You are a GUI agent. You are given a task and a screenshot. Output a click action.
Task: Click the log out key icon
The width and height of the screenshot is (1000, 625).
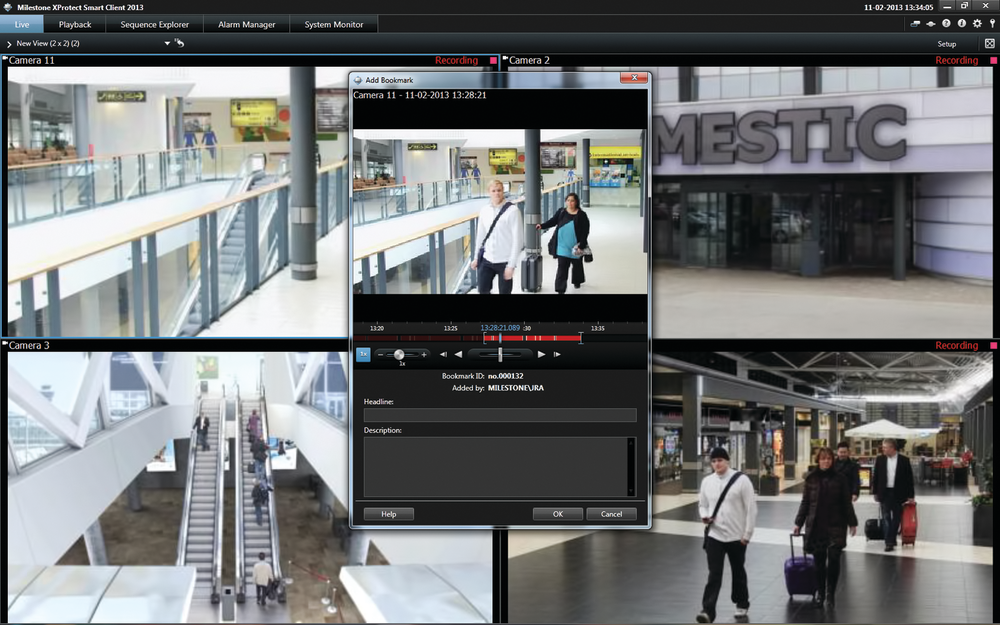pyautogui.click(x=992, y=23)
